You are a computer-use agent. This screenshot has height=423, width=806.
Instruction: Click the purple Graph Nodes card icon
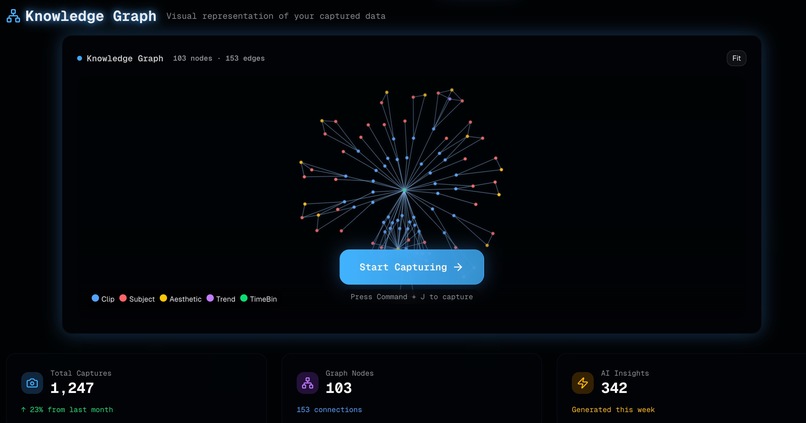pos(307,383)
